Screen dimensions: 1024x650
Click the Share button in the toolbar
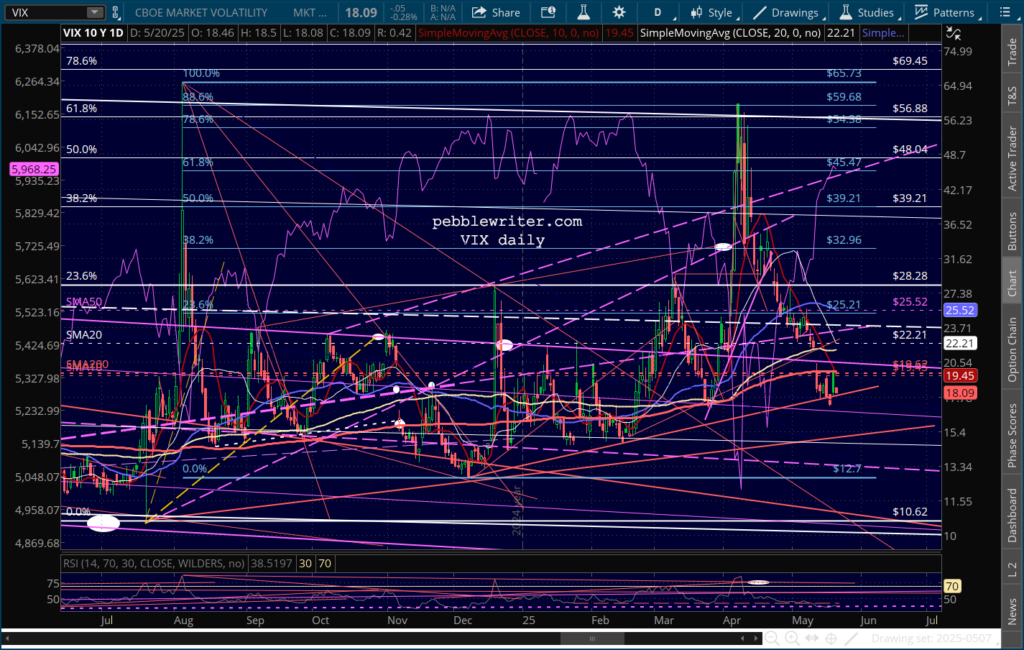pos(496,13)
